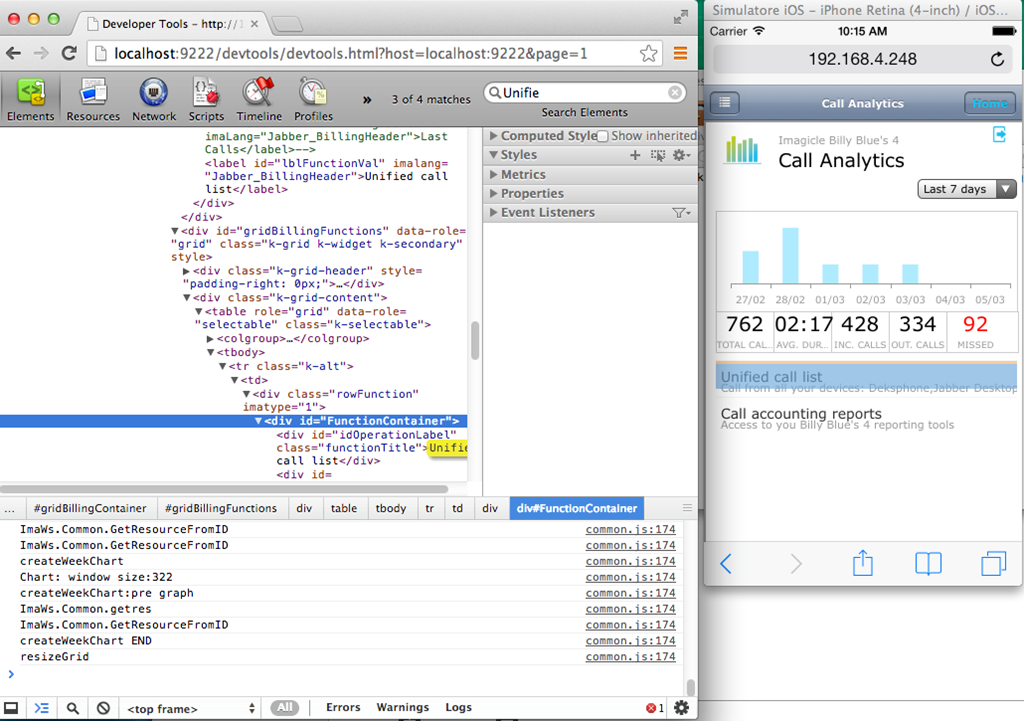Open the top frame selector dropdown
The width and height of the screenshot is (1024, 721).
(x=189, y=708)
